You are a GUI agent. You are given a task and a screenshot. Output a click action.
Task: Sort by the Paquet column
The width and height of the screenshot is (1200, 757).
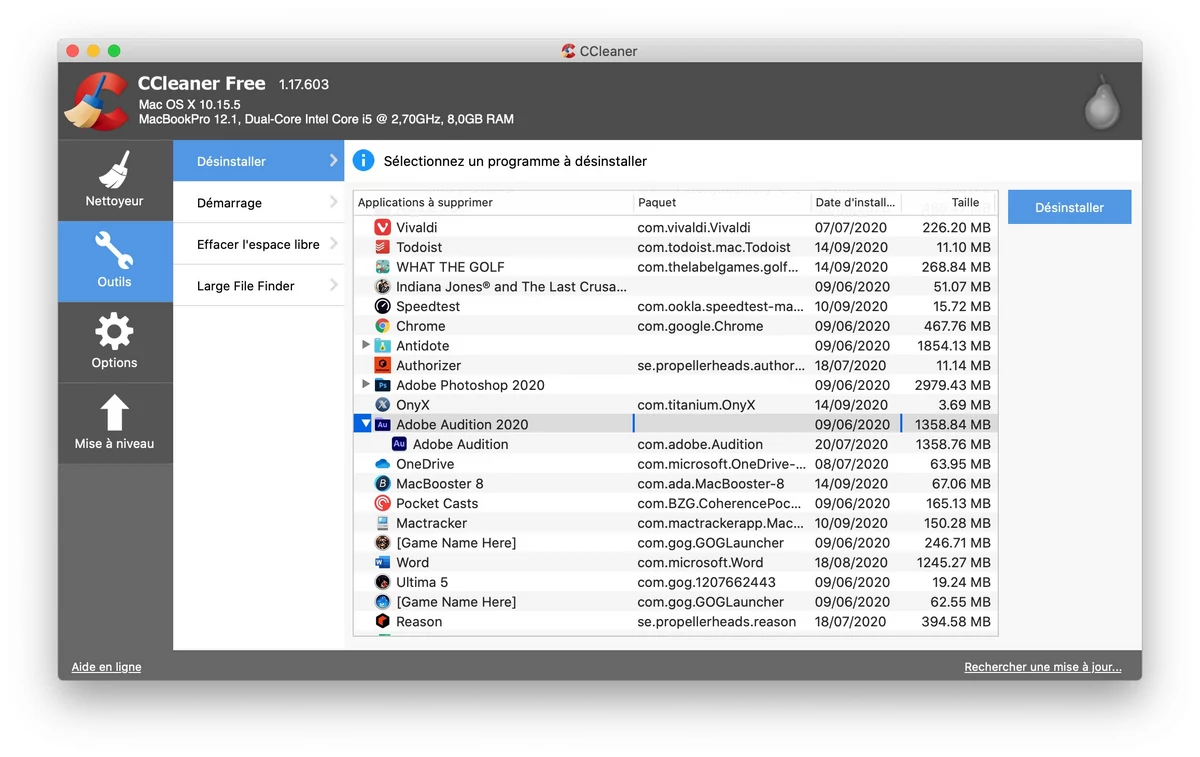pyautogui.click(x=722, y=203)
